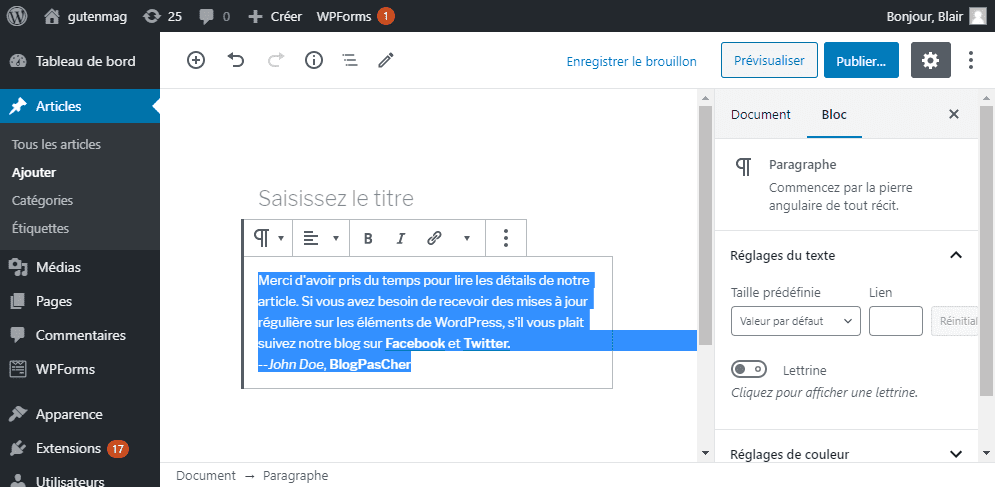995x487 pixels.
Task: Open the Extensions menu
Action: click(80, 448)
